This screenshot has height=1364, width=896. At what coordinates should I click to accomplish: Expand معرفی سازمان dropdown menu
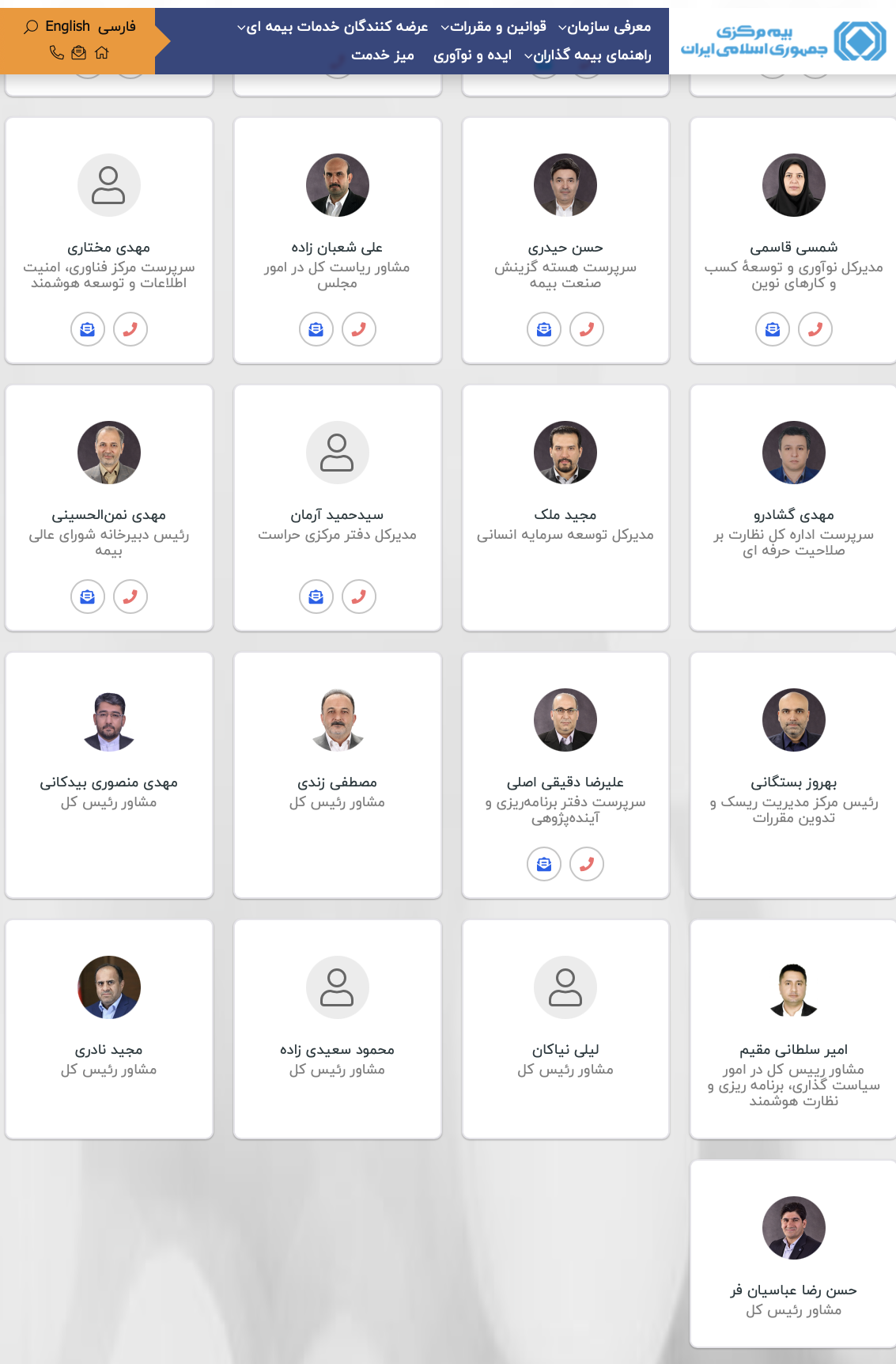point(605,27)
